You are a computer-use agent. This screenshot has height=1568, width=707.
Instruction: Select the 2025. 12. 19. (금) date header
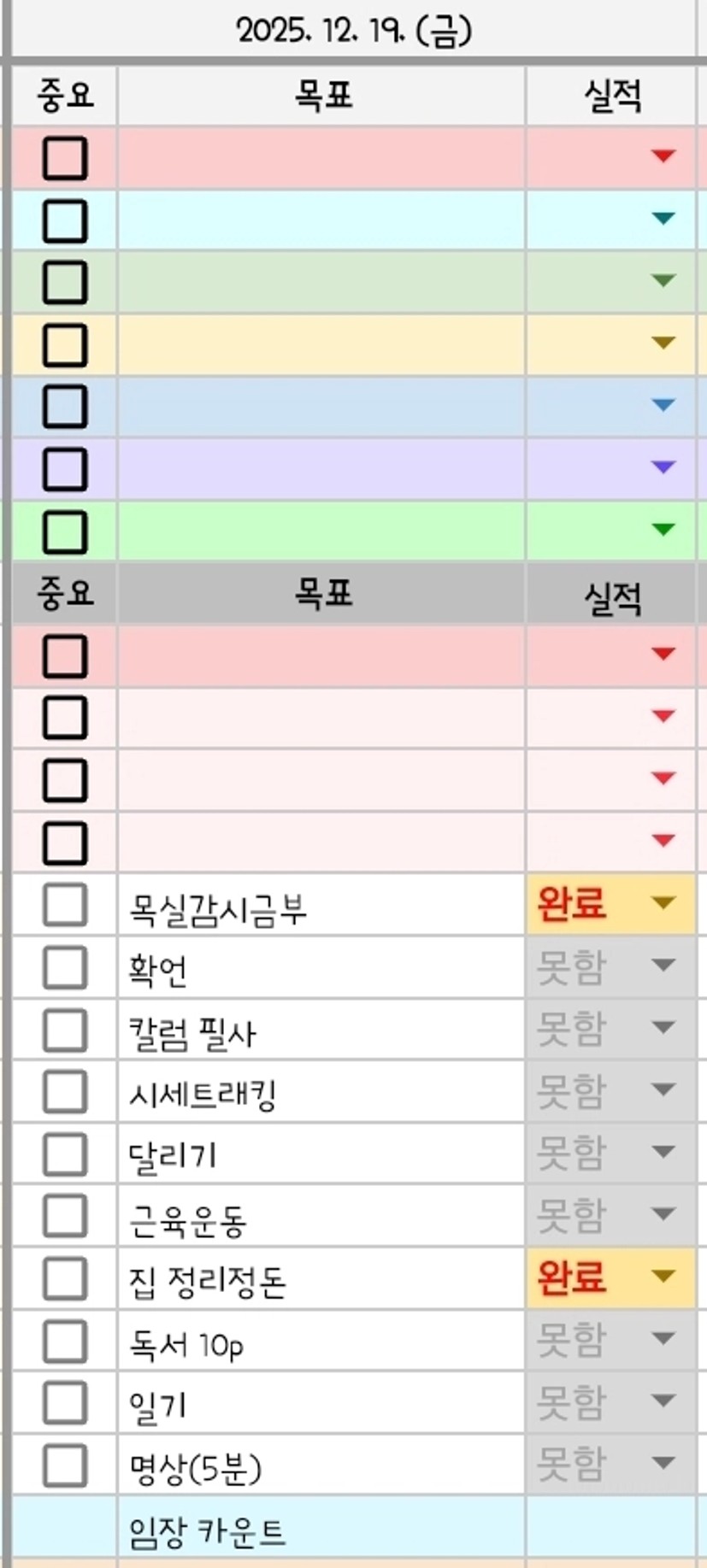354,32
